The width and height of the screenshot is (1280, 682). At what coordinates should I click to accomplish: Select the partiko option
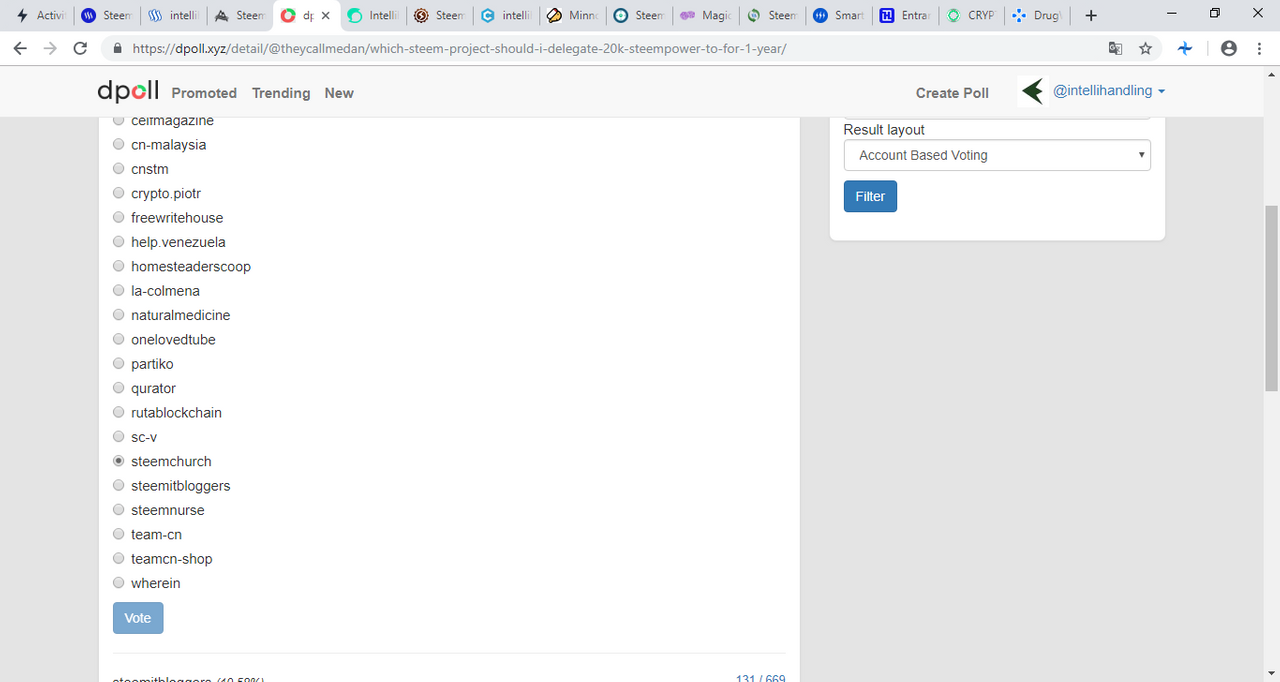tap(119, 364)
